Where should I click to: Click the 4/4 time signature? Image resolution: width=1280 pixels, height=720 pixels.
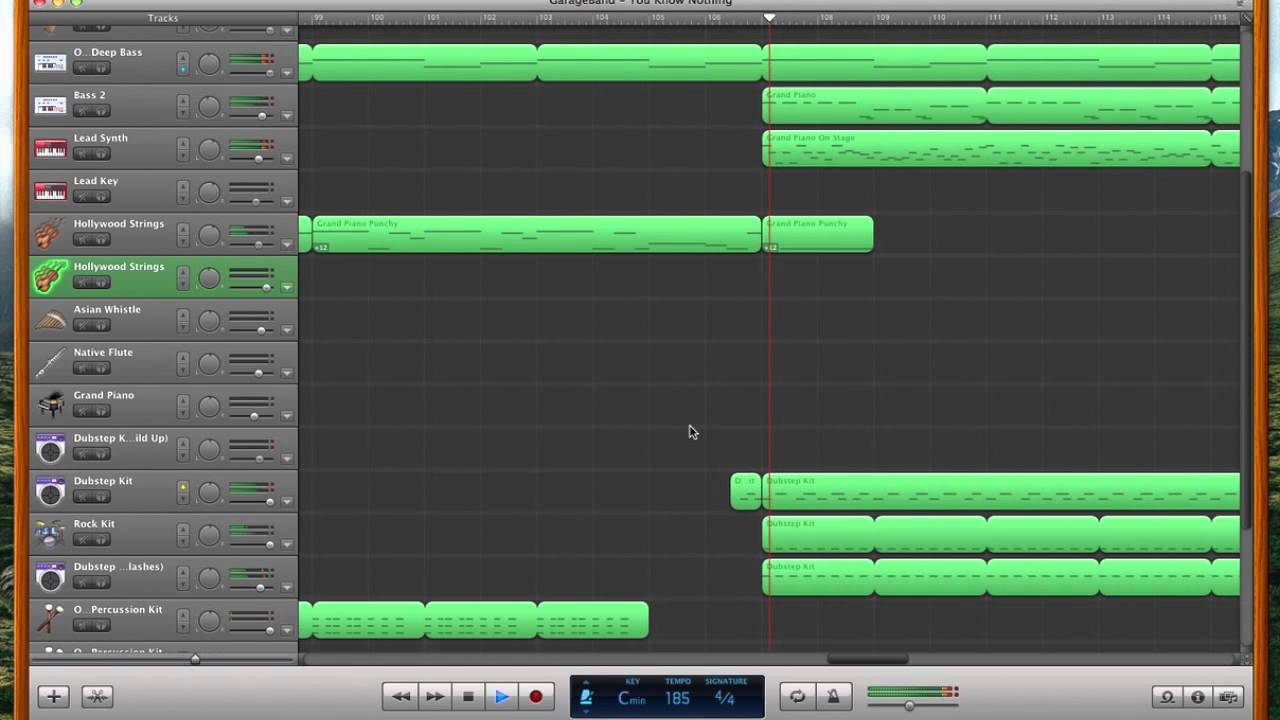pyautogui.click(x=725, y=699)
